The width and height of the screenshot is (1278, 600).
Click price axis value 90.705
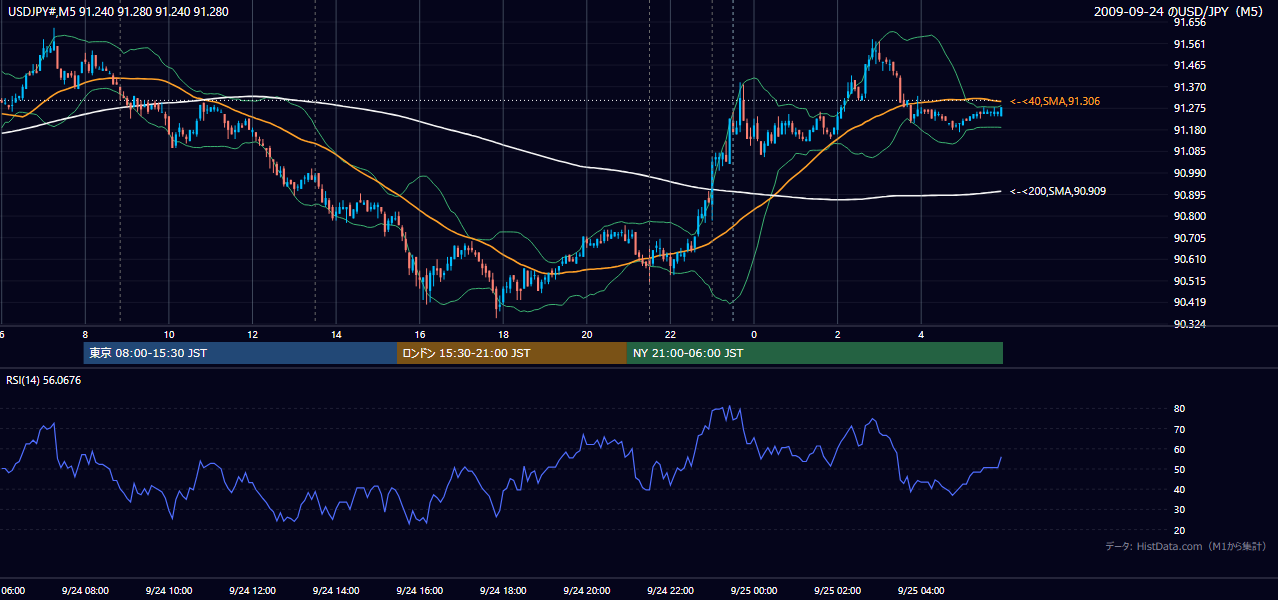click(1189, 238)
